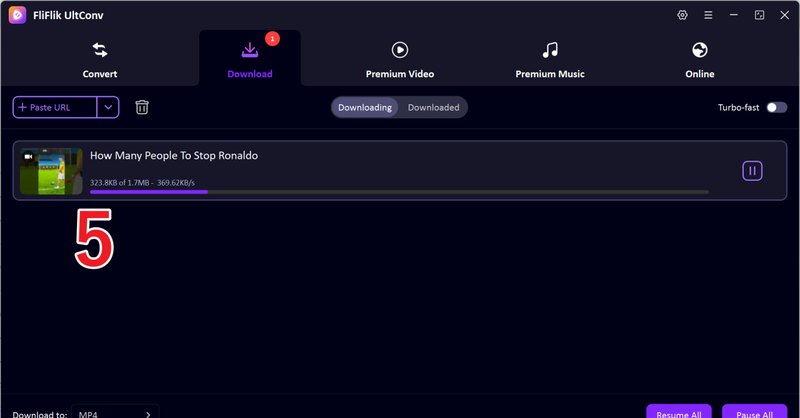Enable the Turbo-fast toggle

coord(777,107)
